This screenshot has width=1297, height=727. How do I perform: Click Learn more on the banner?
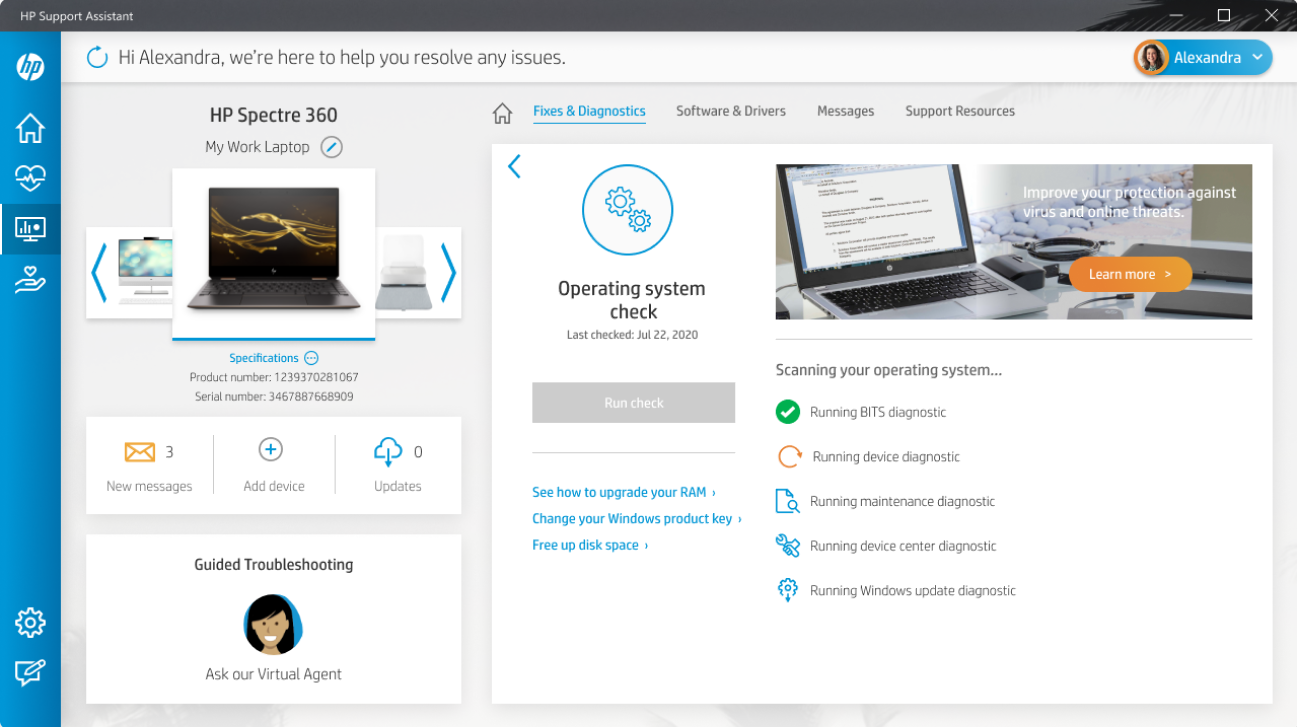1130,274
